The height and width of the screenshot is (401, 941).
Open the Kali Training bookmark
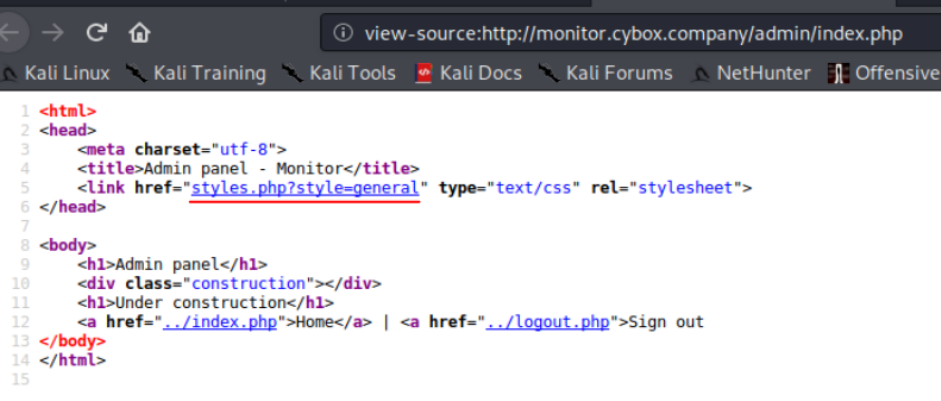tap(196, 73)
